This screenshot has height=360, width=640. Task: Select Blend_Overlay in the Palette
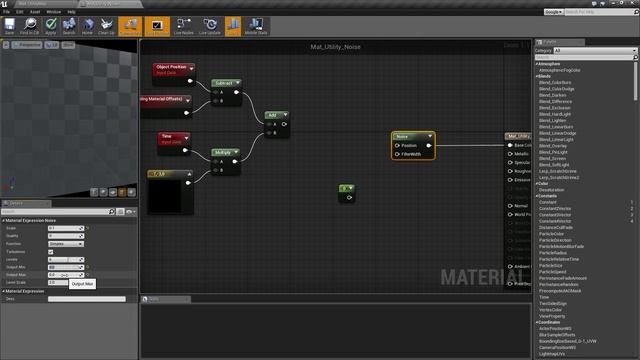click(x=553, y=146)
